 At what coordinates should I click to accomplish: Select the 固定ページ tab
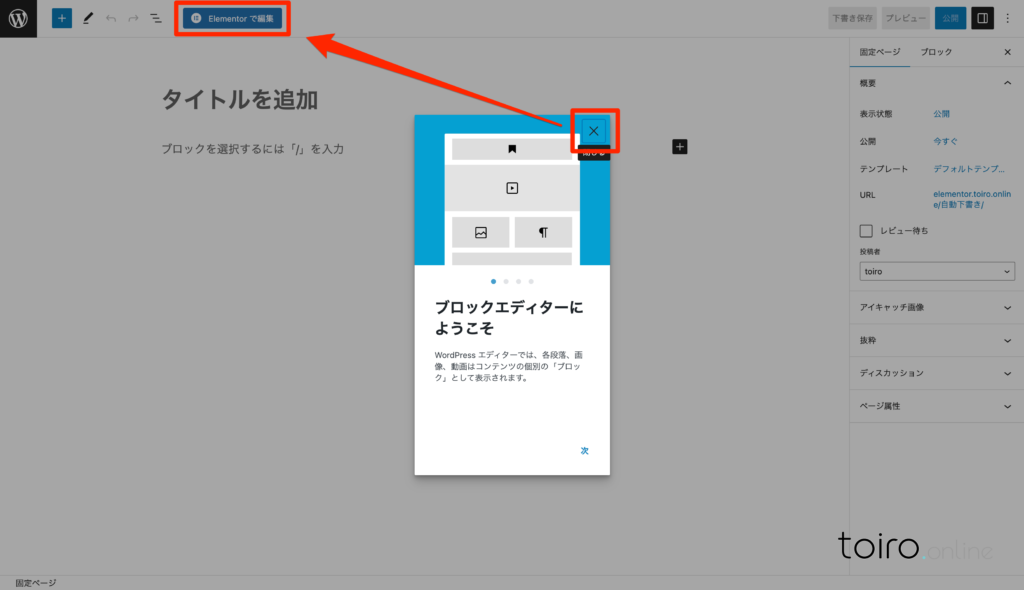click(x=880, y=52)
